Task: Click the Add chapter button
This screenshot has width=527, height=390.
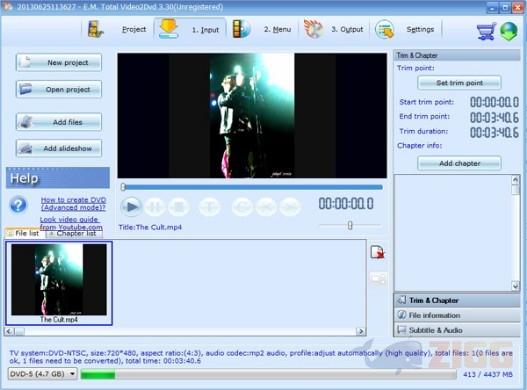Action: coord(459,163)
